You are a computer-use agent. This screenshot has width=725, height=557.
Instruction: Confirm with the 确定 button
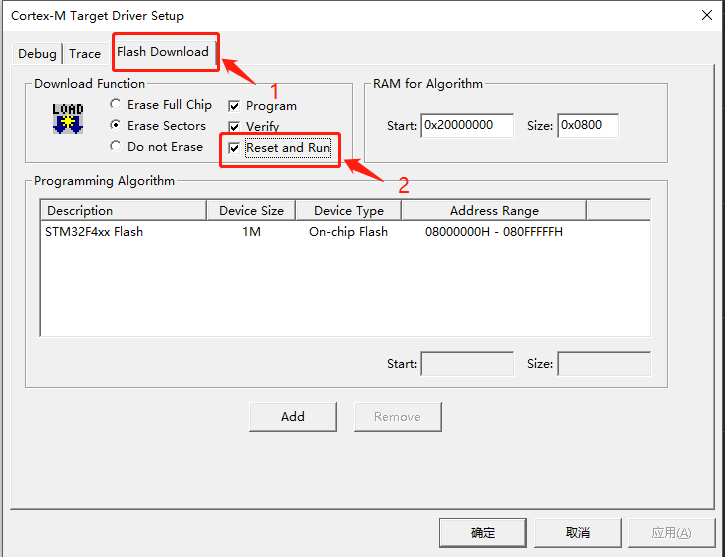pos(483,533)
